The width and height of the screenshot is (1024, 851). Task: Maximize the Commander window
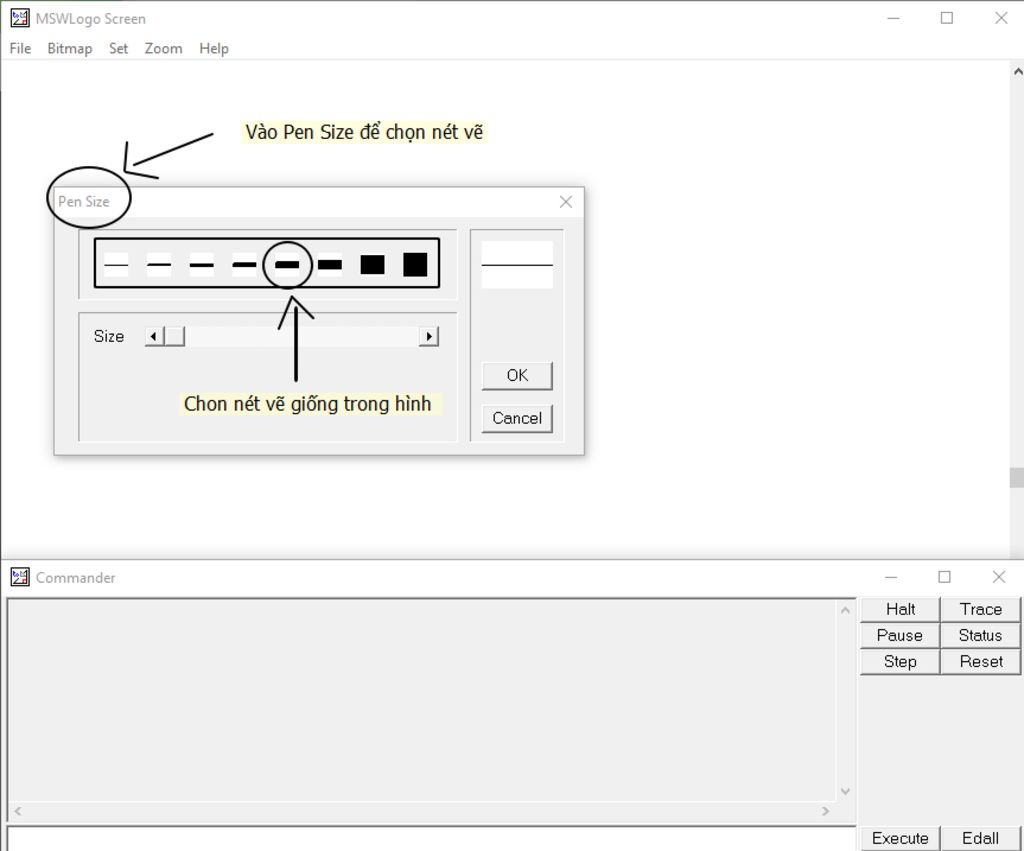(x=944, y=577)
